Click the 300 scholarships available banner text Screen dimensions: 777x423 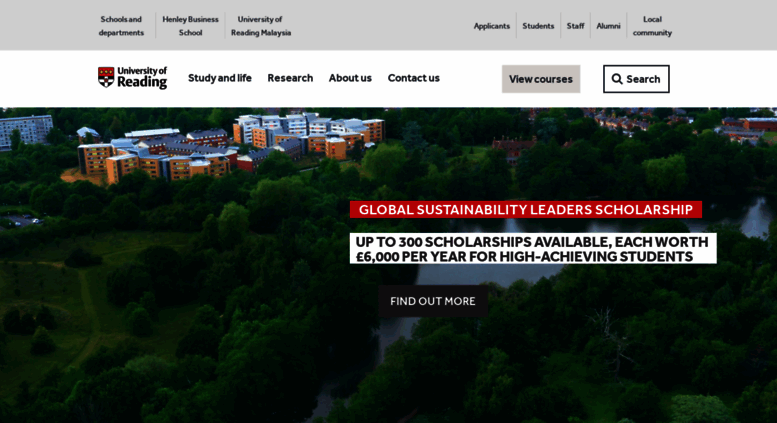pyautogui.click(x=533, y=249)
